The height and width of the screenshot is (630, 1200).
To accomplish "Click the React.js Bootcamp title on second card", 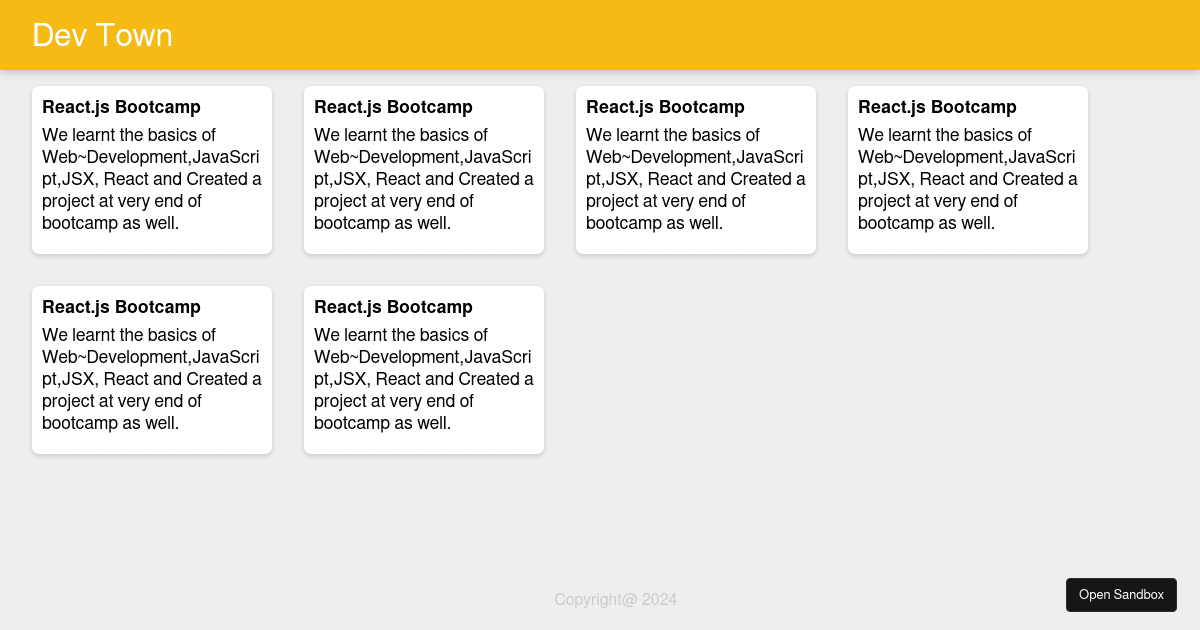I will 393,107.
